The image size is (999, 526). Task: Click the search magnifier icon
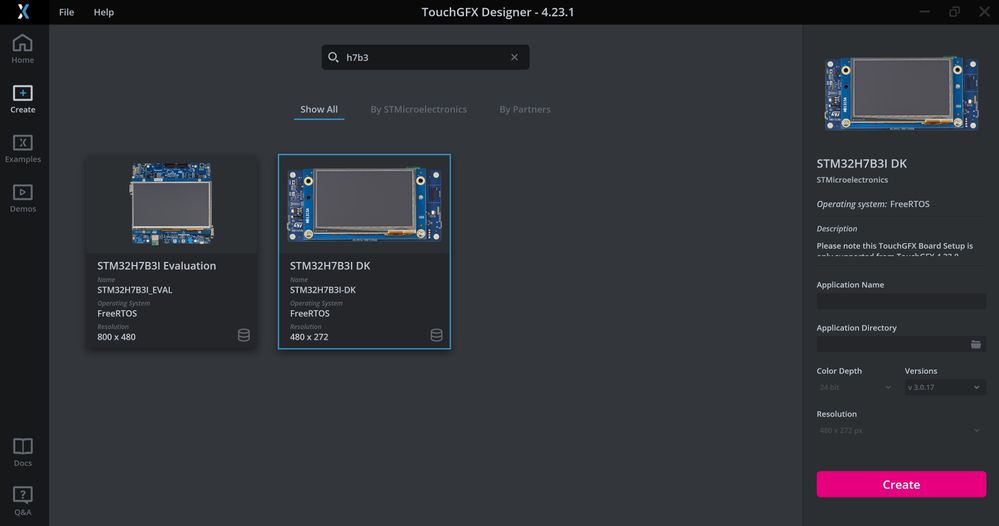coord(333,57)
